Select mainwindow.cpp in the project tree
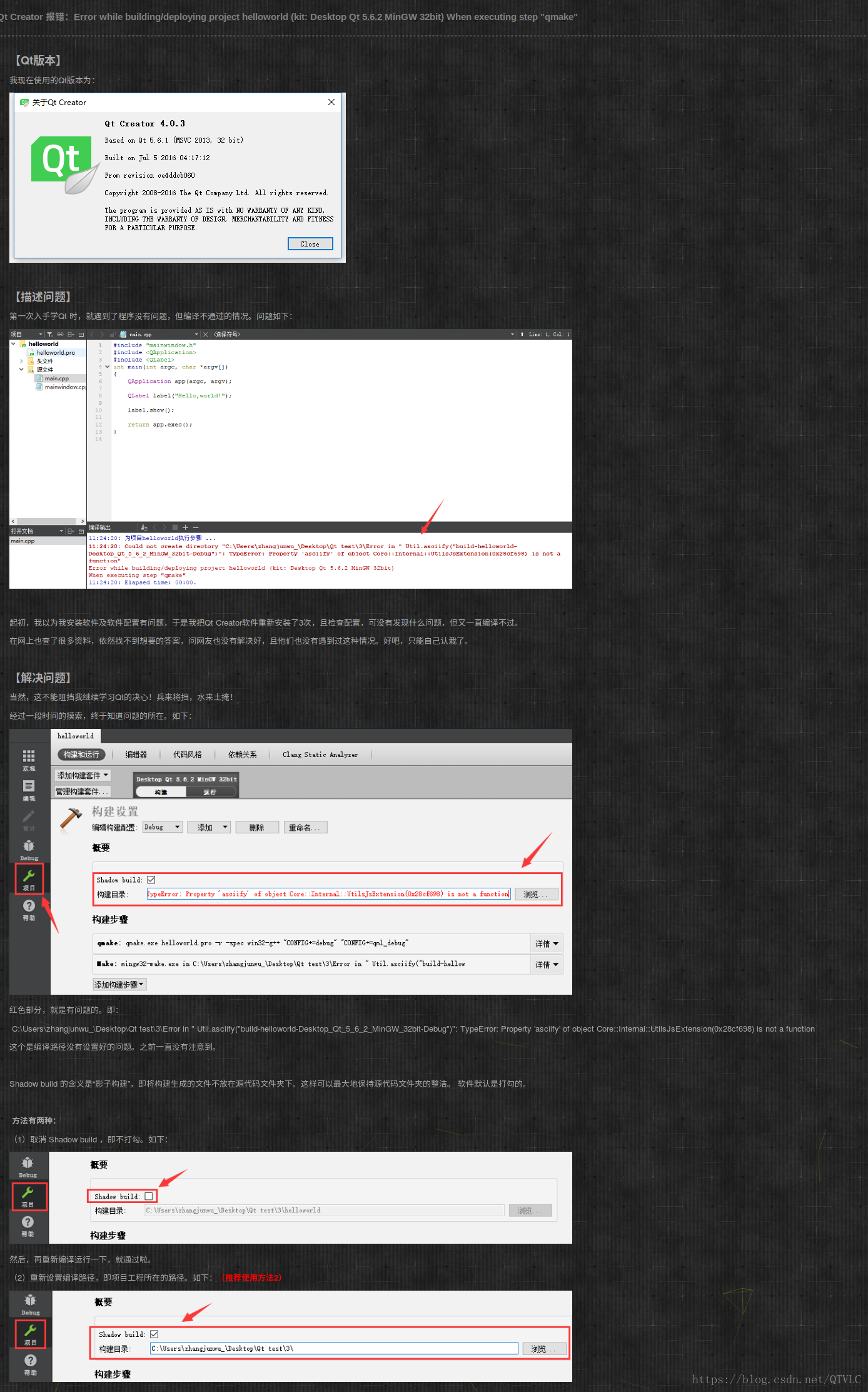 tap(61, 387)
